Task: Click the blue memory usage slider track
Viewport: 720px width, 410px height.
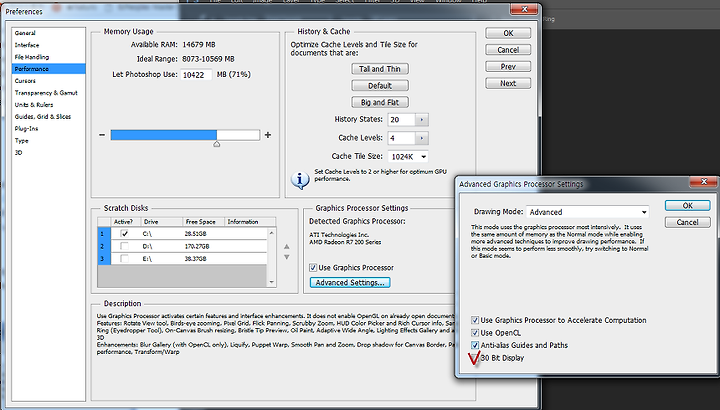Action: (163, 135)
